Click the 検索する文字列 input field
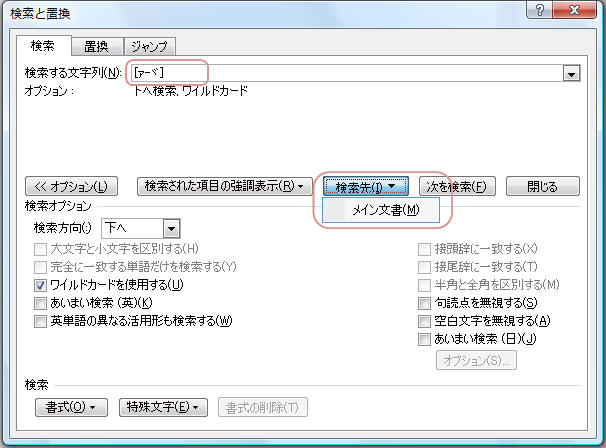Viewport: 606px width, 448px height. click(x=346, y=73)
